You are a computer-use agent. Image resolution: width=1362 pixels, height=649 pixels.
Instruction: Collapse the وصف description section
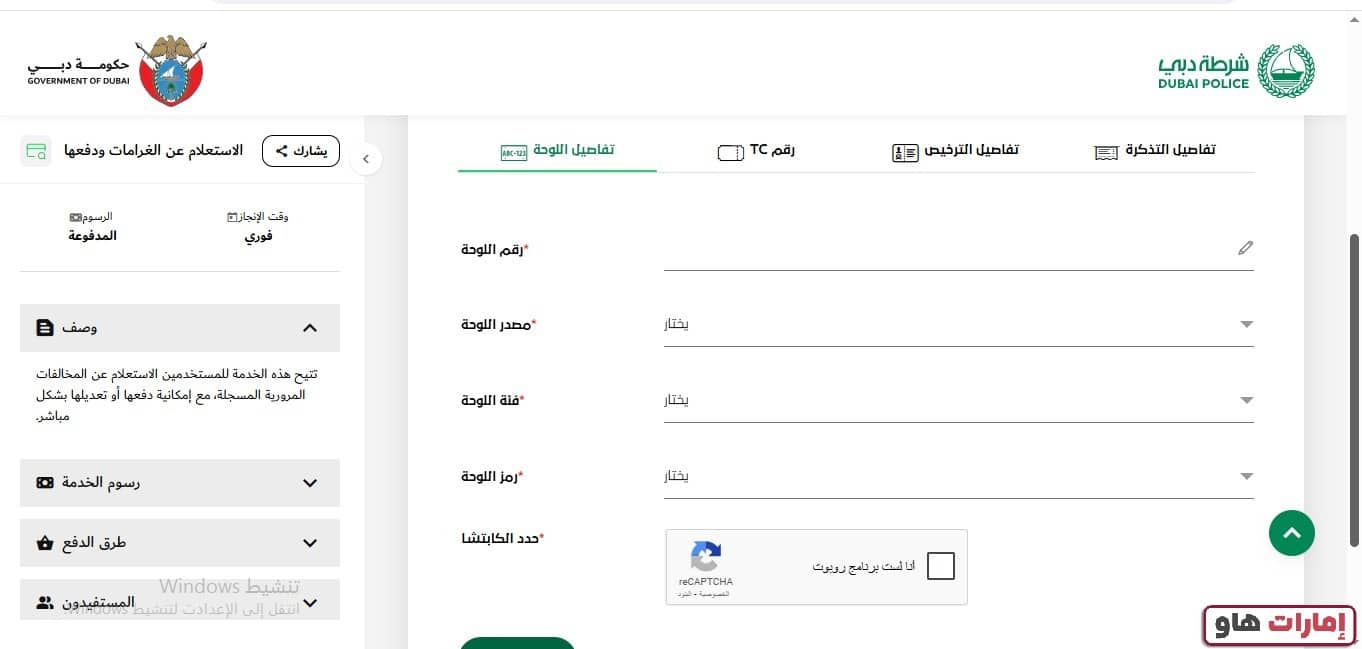coord(309,328)
